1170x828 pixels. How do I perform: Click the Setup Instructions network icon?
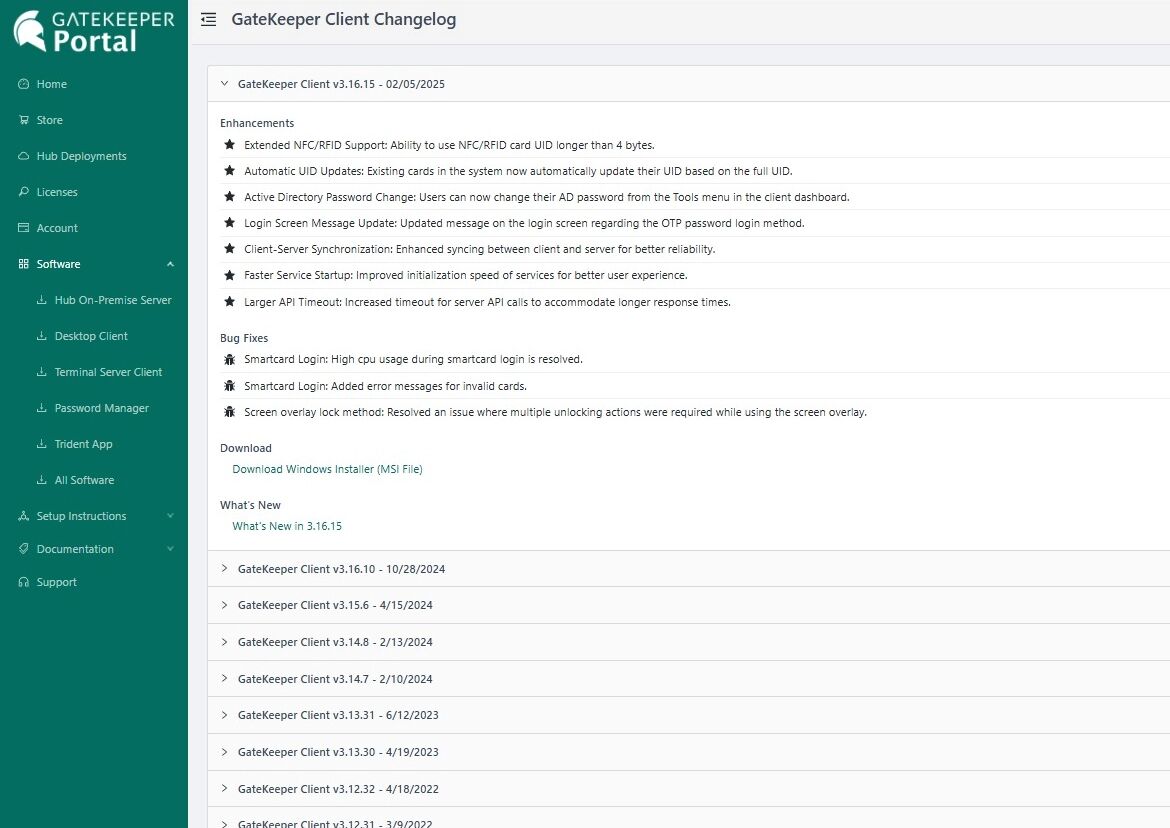click(23, 515)
